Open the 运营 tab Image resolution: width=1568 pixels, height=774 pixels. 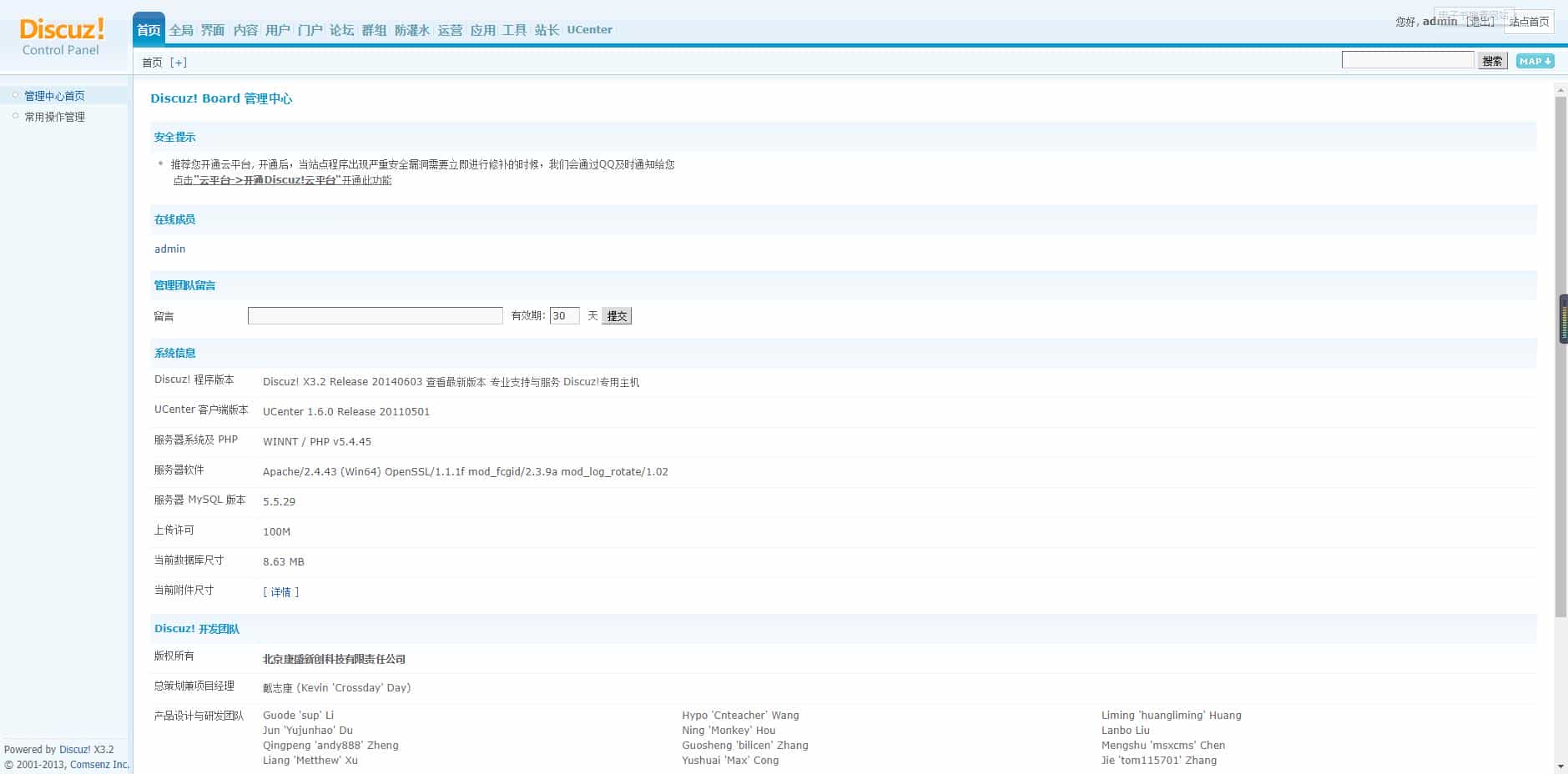click(x=450, y=30)
